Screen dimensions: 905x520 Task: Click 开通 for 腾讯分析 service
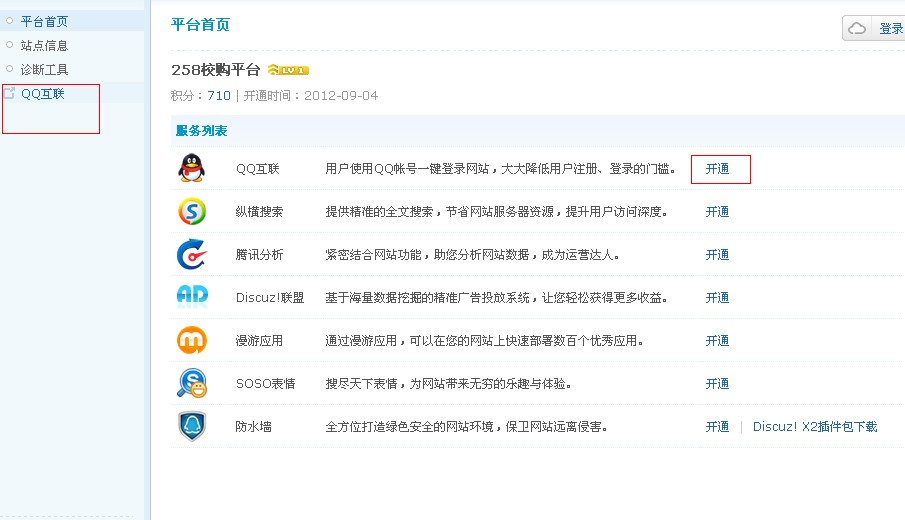point(717,255)
